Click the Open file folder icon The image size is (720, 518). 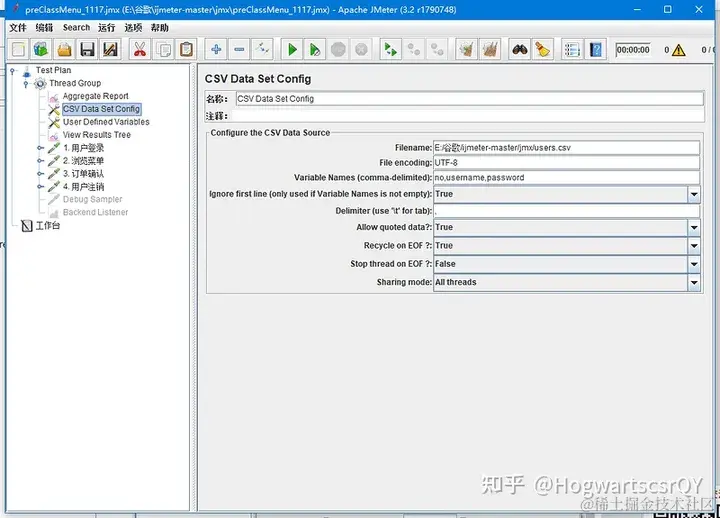click(64, 50)
